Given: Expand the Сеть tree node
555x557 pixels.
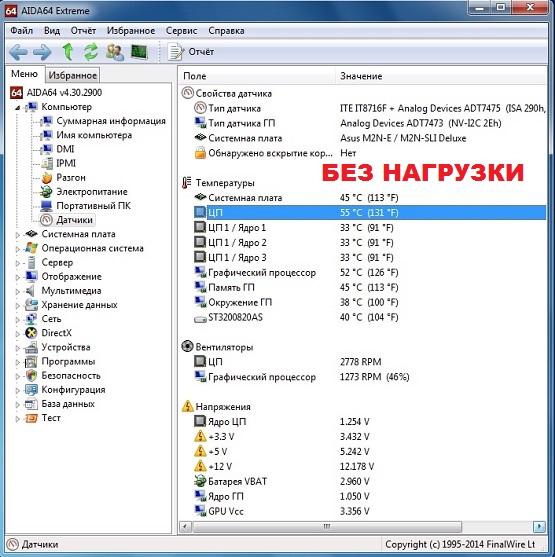Looking at the screenshot, I should click(x=17, y=319).
